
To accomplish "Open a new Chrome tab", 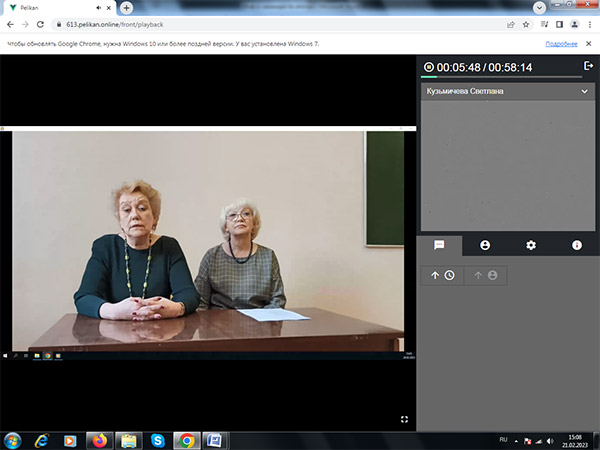I will [x=126, y=8].
